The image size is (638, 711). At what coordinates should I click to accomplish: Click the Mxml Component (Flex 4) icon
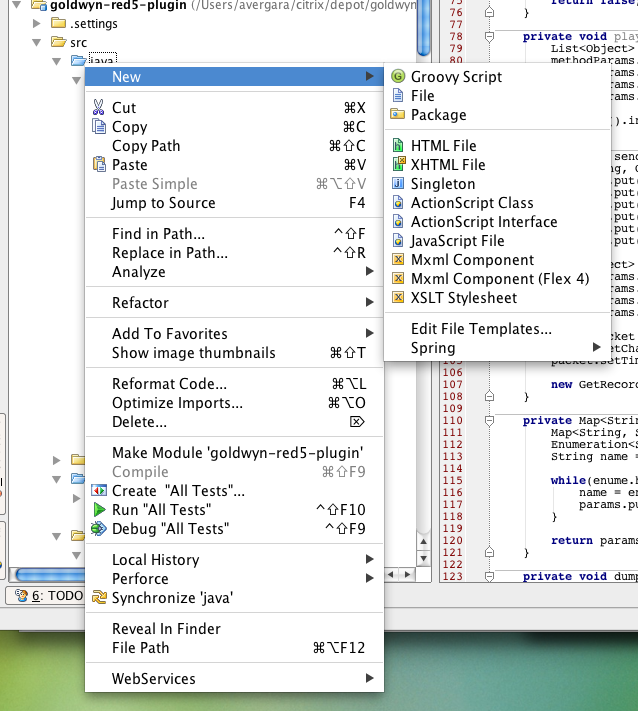(398, 278)
